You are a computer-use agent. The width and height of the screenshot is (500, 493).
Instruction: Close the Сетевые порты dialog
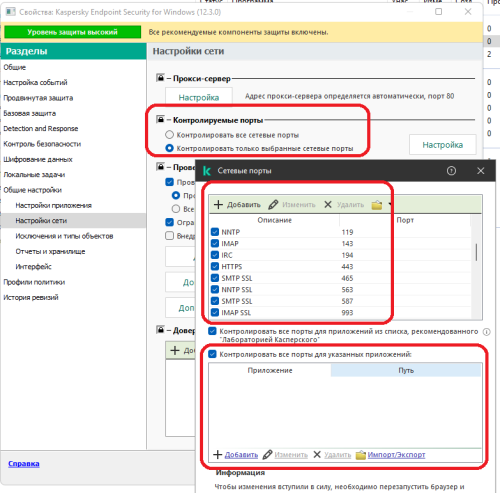(x=480, y=171)
